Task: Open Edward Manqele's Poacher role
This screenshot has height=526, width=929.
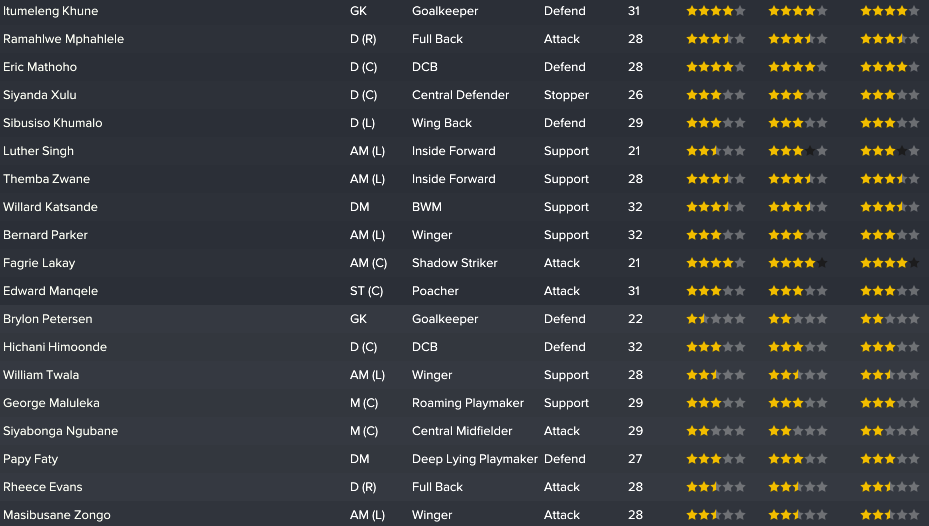Action: click(435, 291)
